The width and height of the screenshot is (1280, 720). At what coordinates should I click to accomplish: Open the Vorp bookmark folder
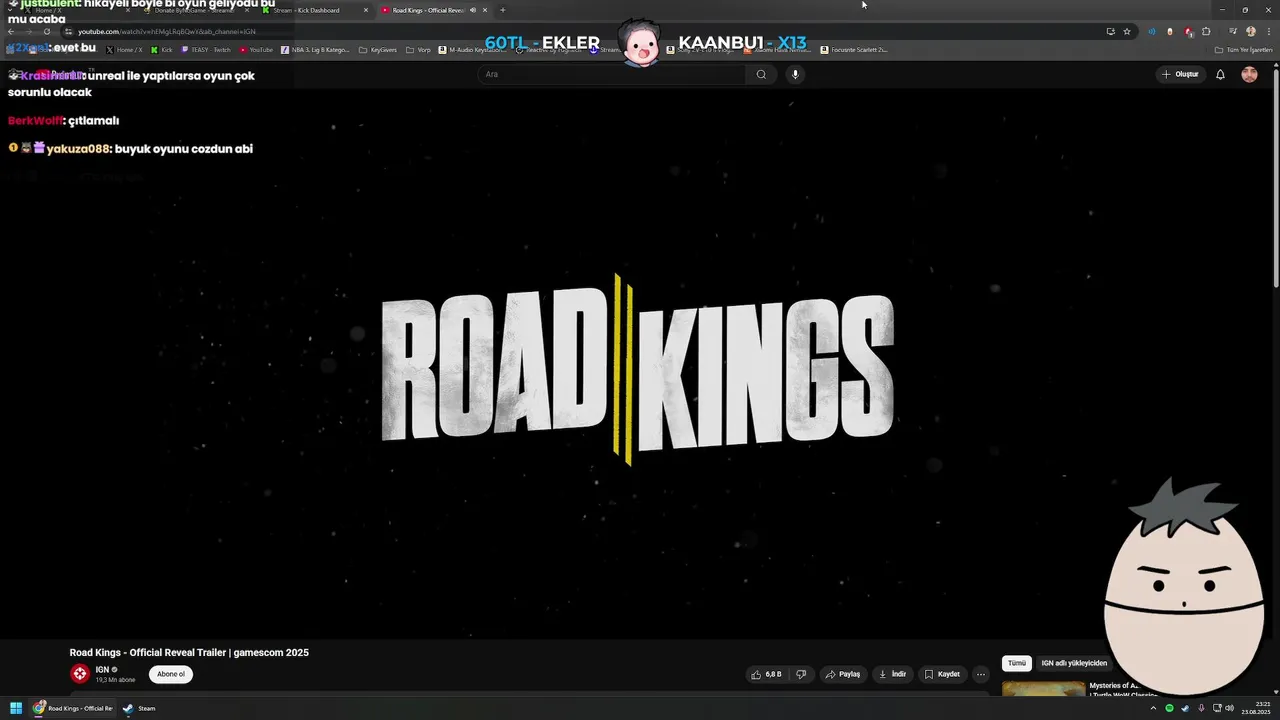[419, 49]
